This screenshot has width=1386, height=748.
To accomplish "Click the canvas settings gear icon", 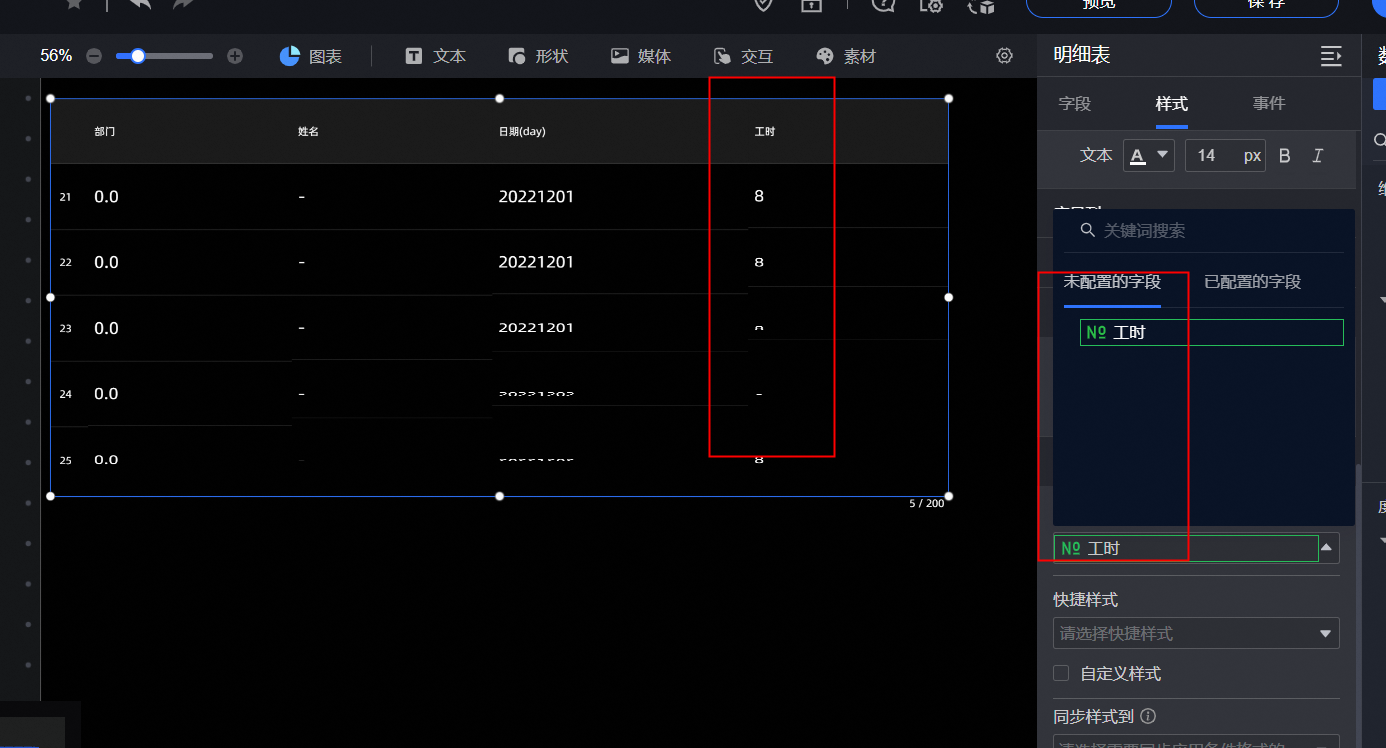I will pyautogui.click(x=1005, y=56).
